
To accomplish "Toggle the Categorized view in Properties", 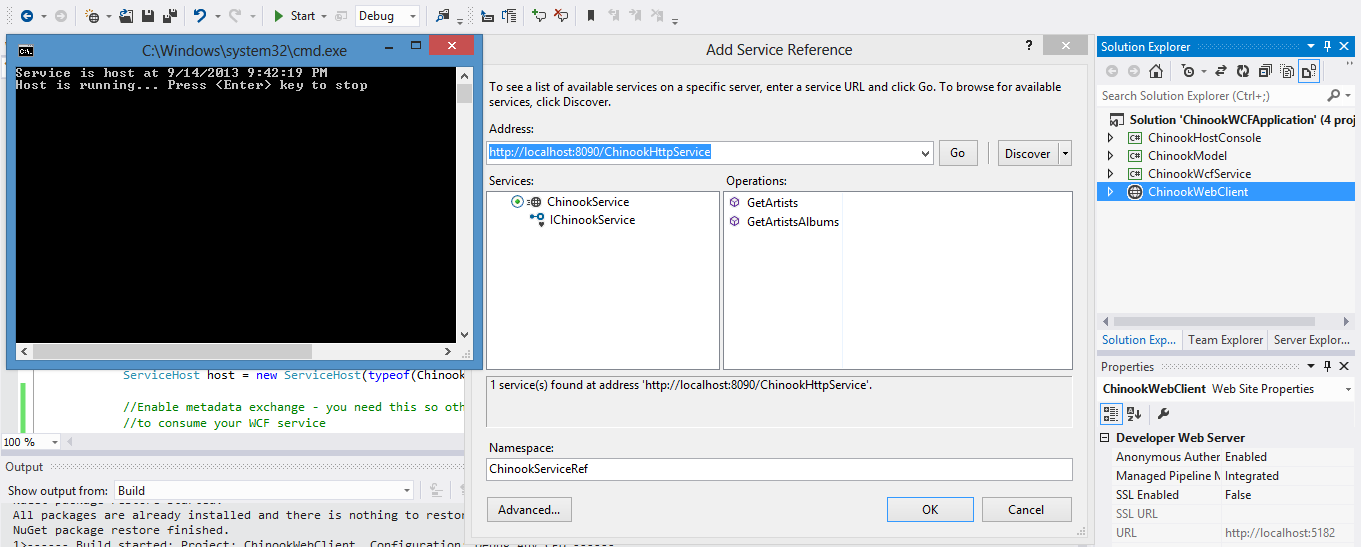I will (1110, 414).
